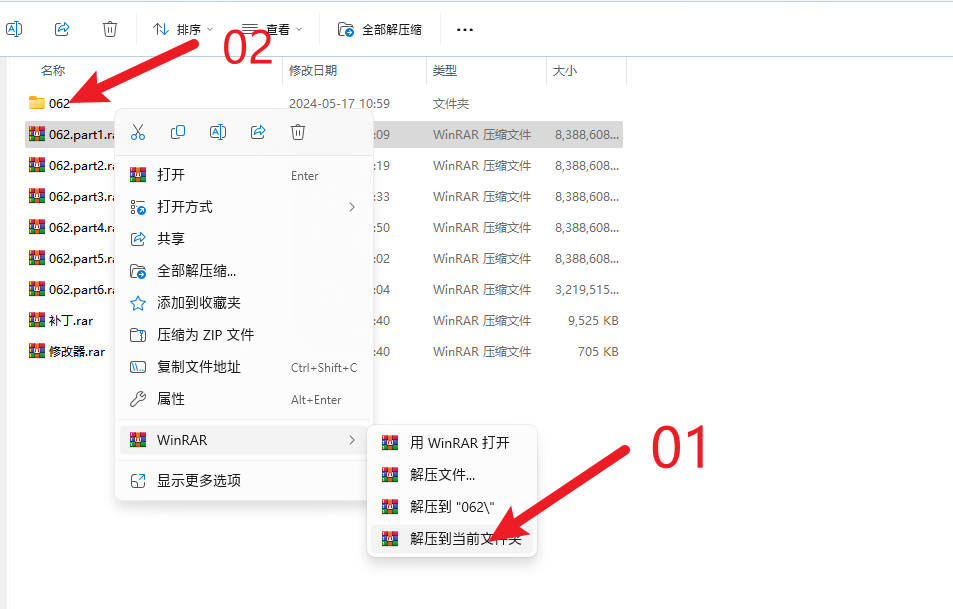Choose 打开 from the context menu
Image resolution: width=953 pixels, height=609 pixels.
(x=244, y=175)
